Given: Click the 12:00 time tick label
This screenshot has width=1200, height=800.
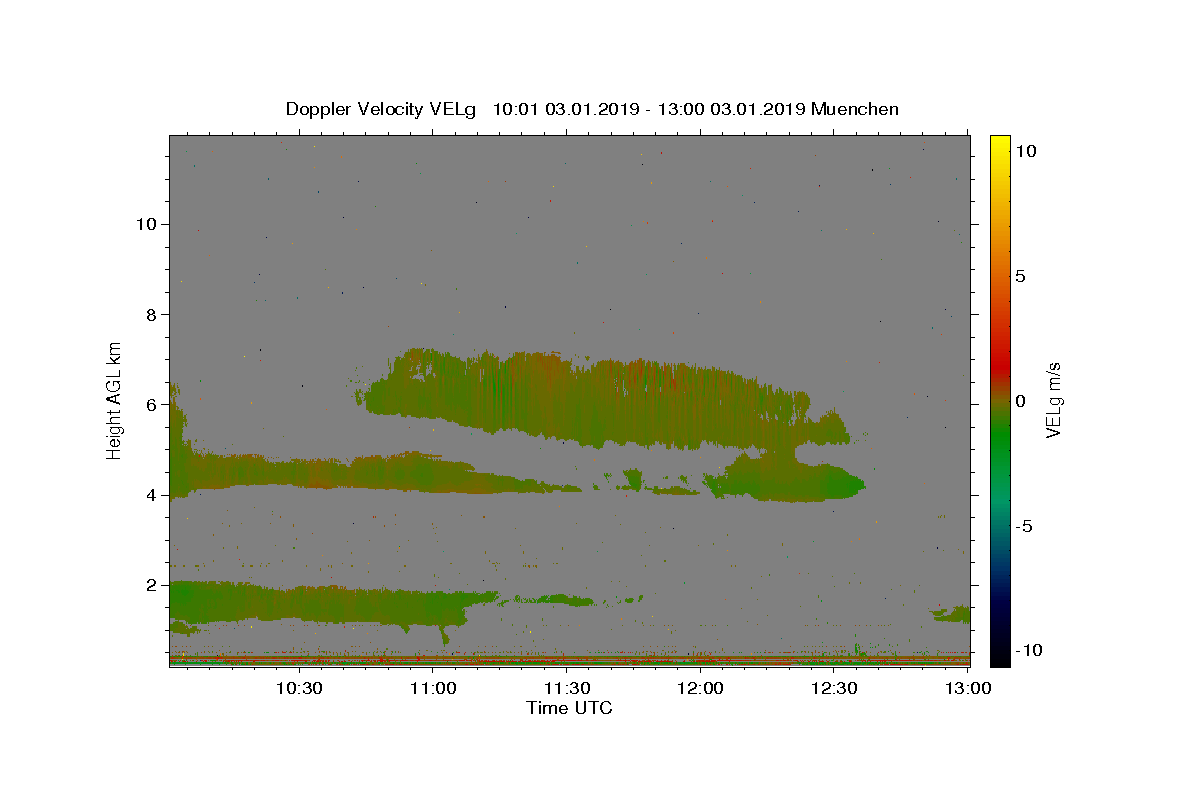Looking at the screenshot, I should [700, 688].
